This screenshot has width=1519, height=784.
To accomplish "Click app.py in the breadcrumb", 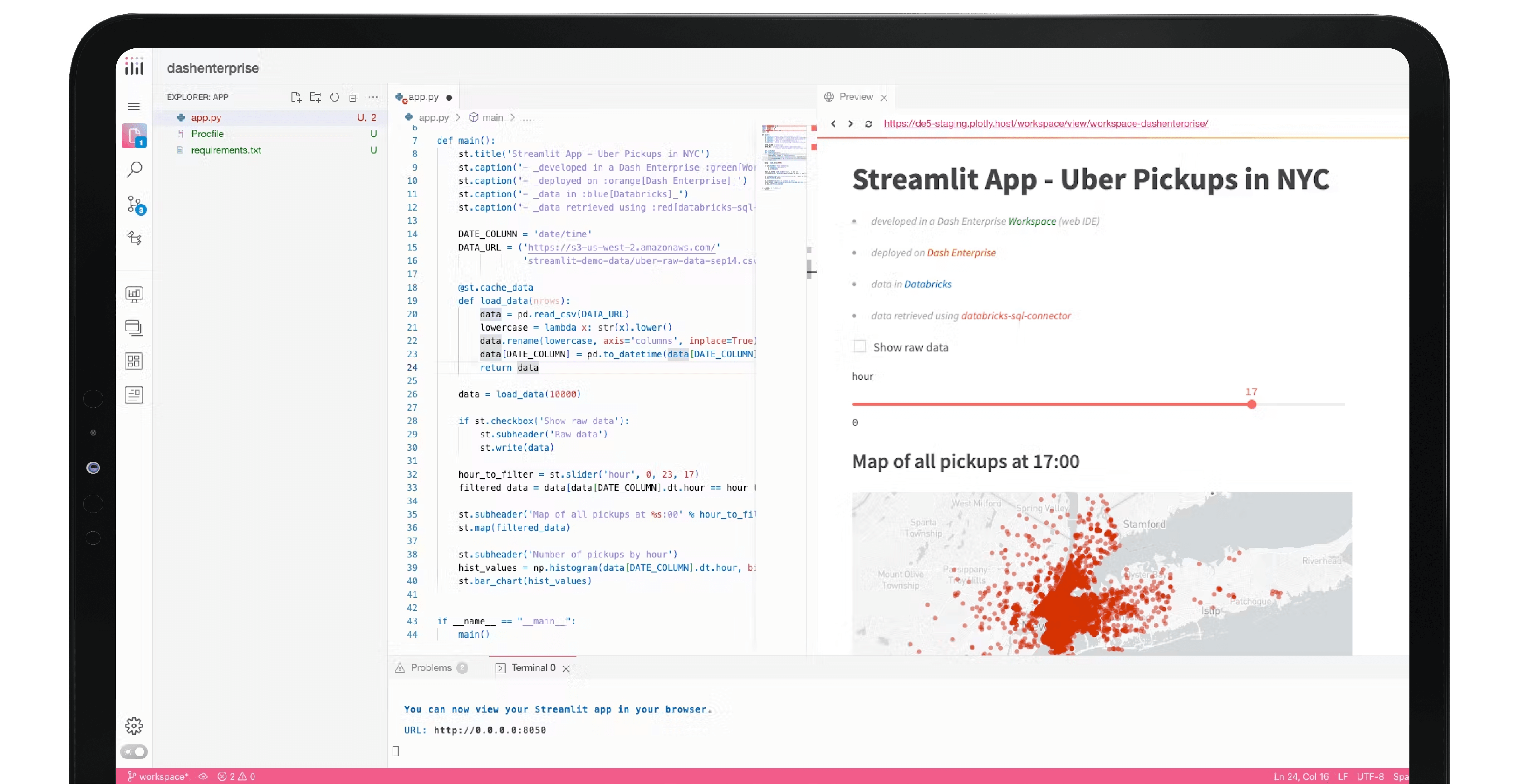I will [434, 117].
